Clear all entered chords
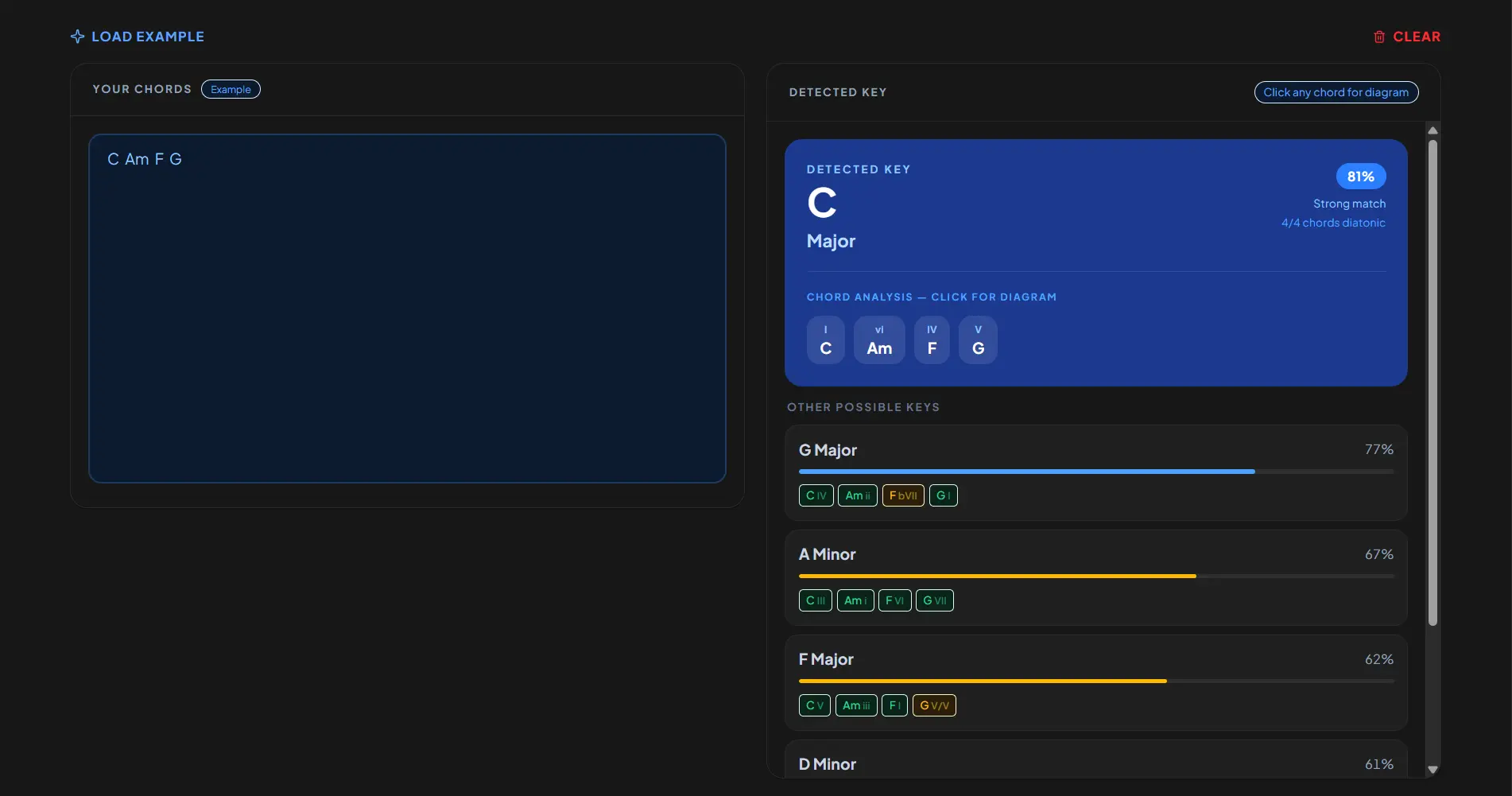This screenshot has width=1512, height=796. point(1406,37)
